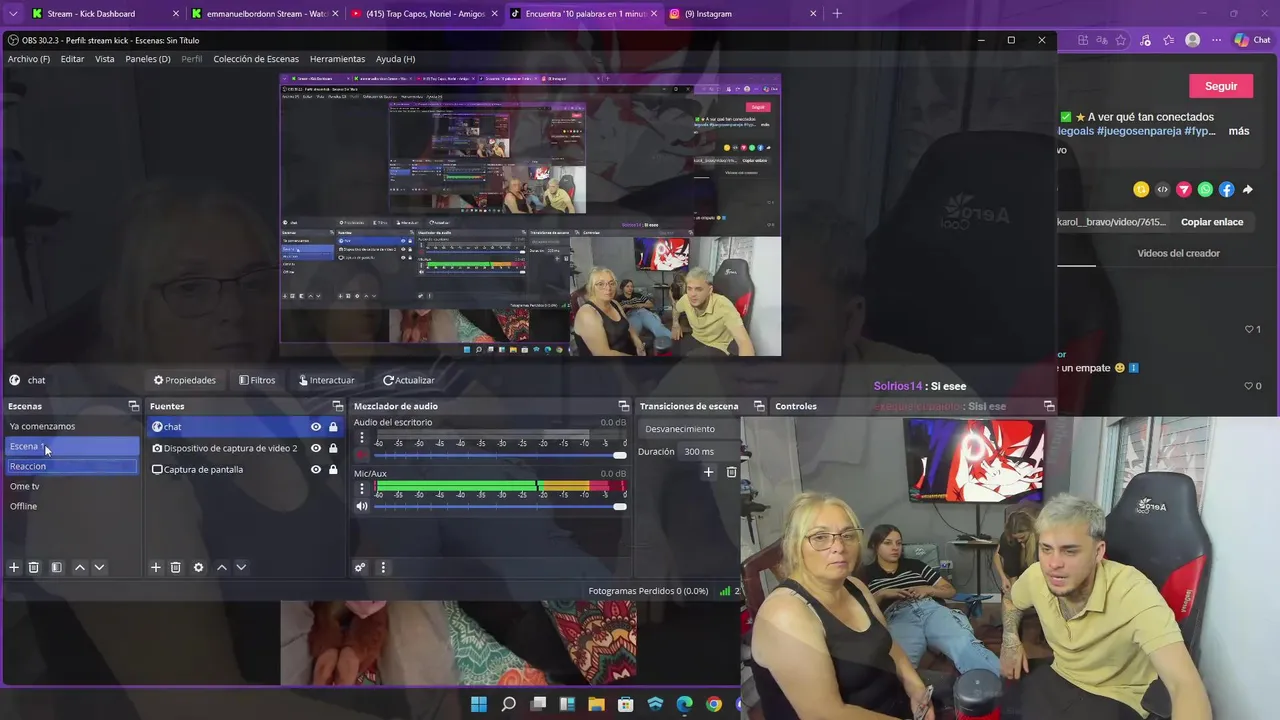Mute the Mic/Aux speaker icon

(362, 506)
